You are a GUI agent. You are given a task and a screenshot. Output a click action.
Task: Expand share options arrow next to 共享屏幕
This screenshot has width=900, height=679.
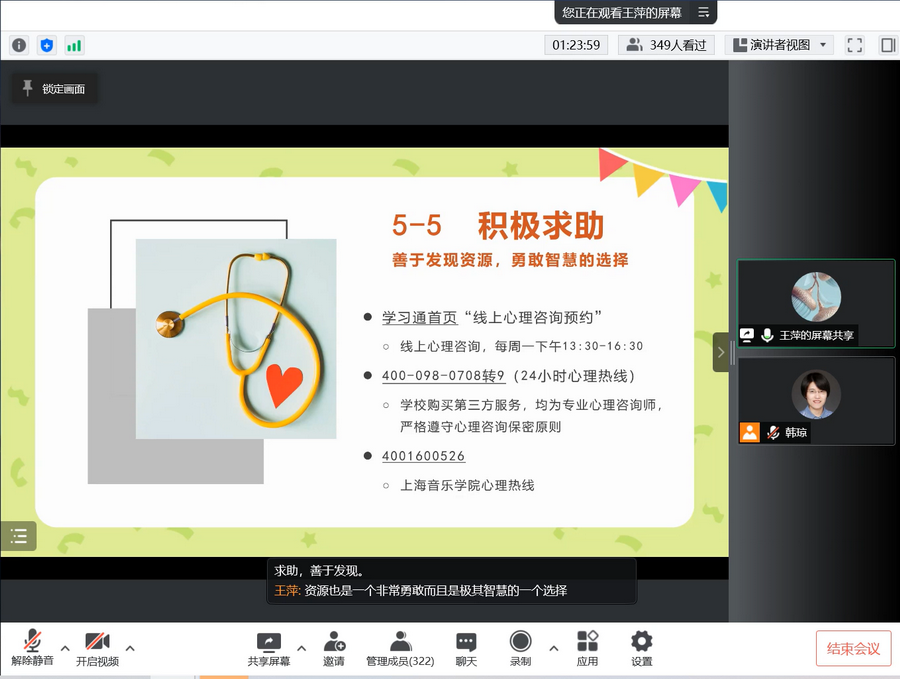click(x=301, y=648)
